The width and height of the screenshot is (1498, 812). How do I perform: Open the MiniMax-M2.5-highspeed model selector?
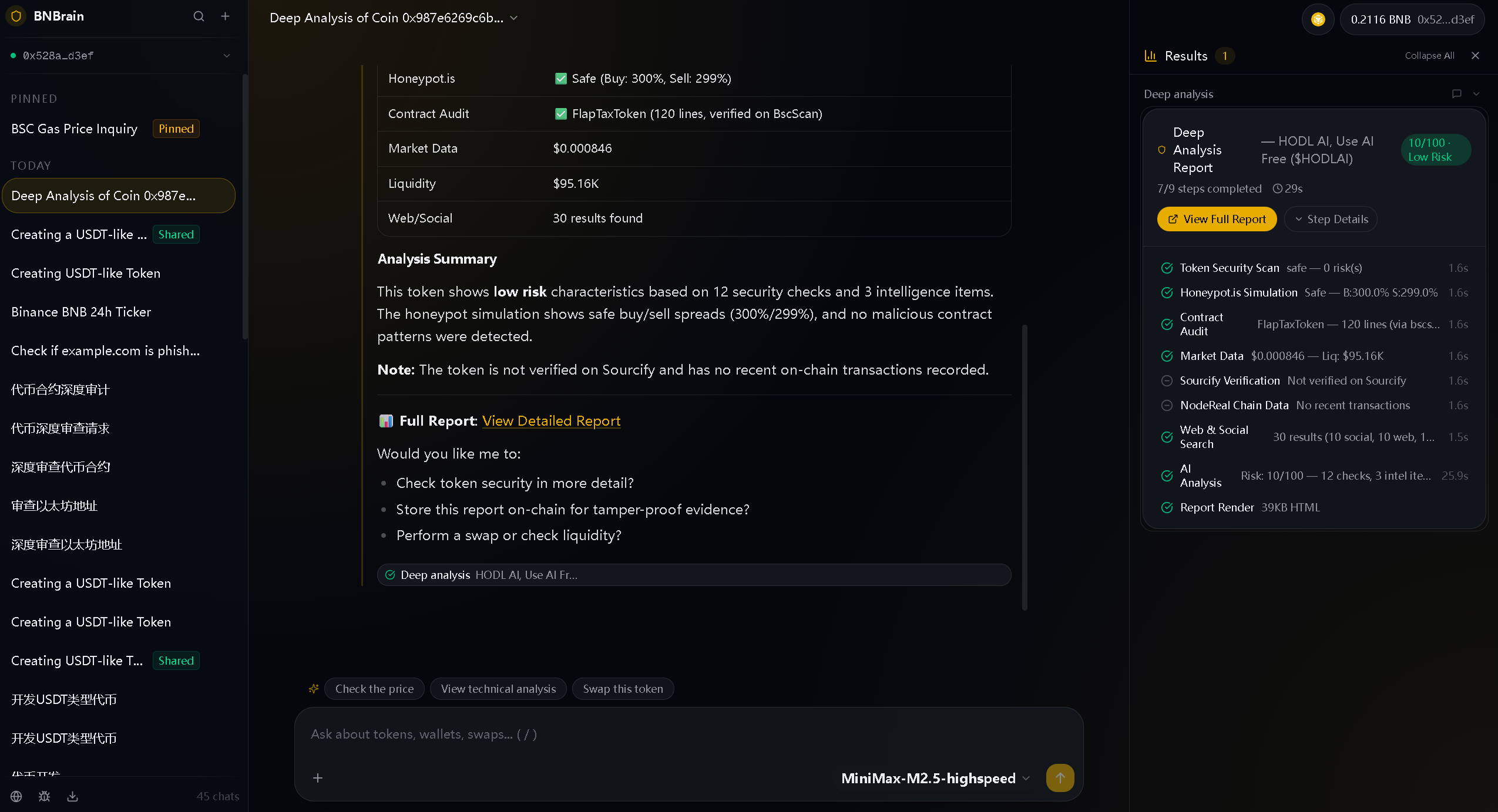(x=935, y=778)
